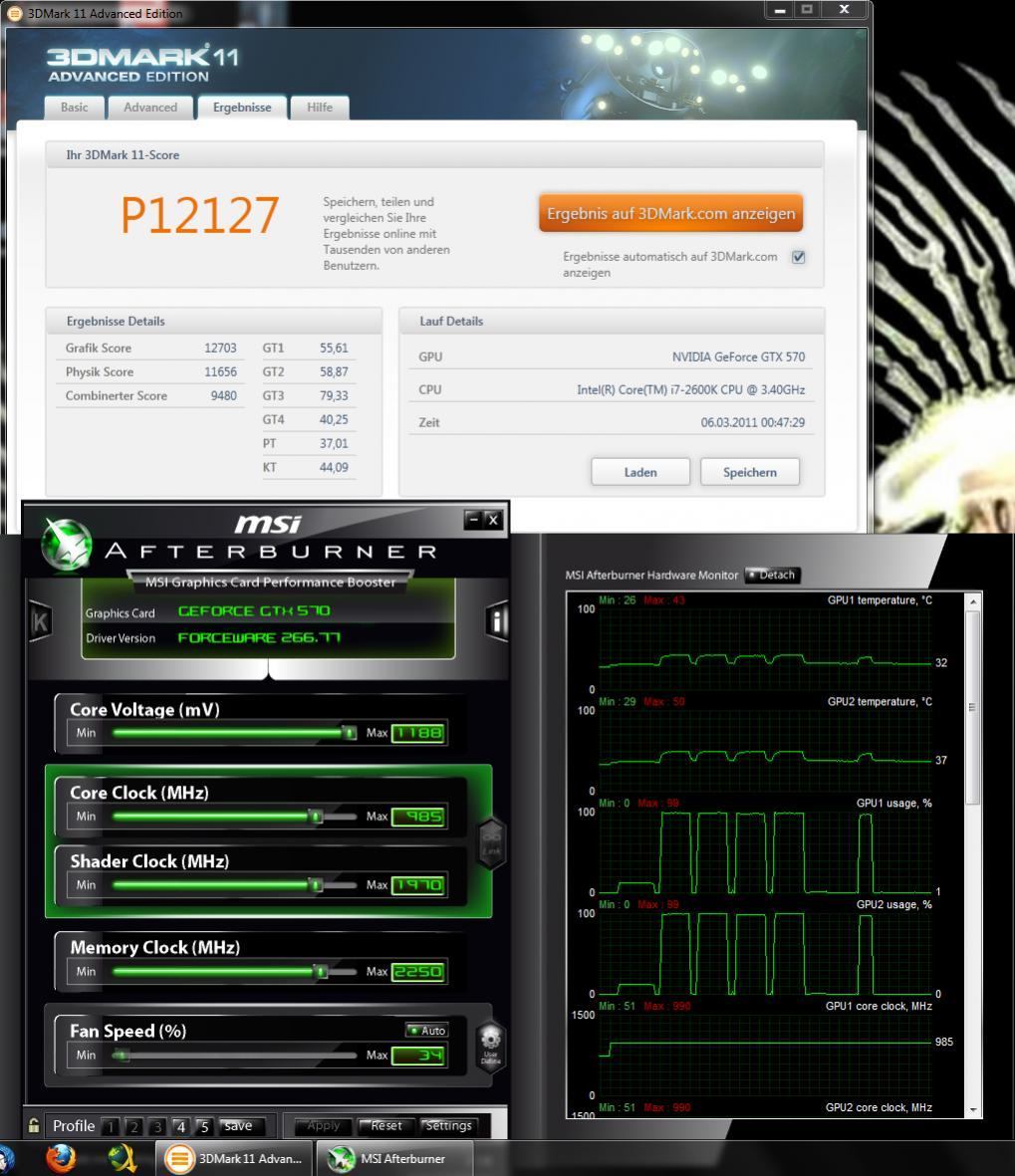The height and width of the screenshot is (1176, 1015).
Task: Click the Forceware 266.77 driver version
Action: [x=259, y=637]
